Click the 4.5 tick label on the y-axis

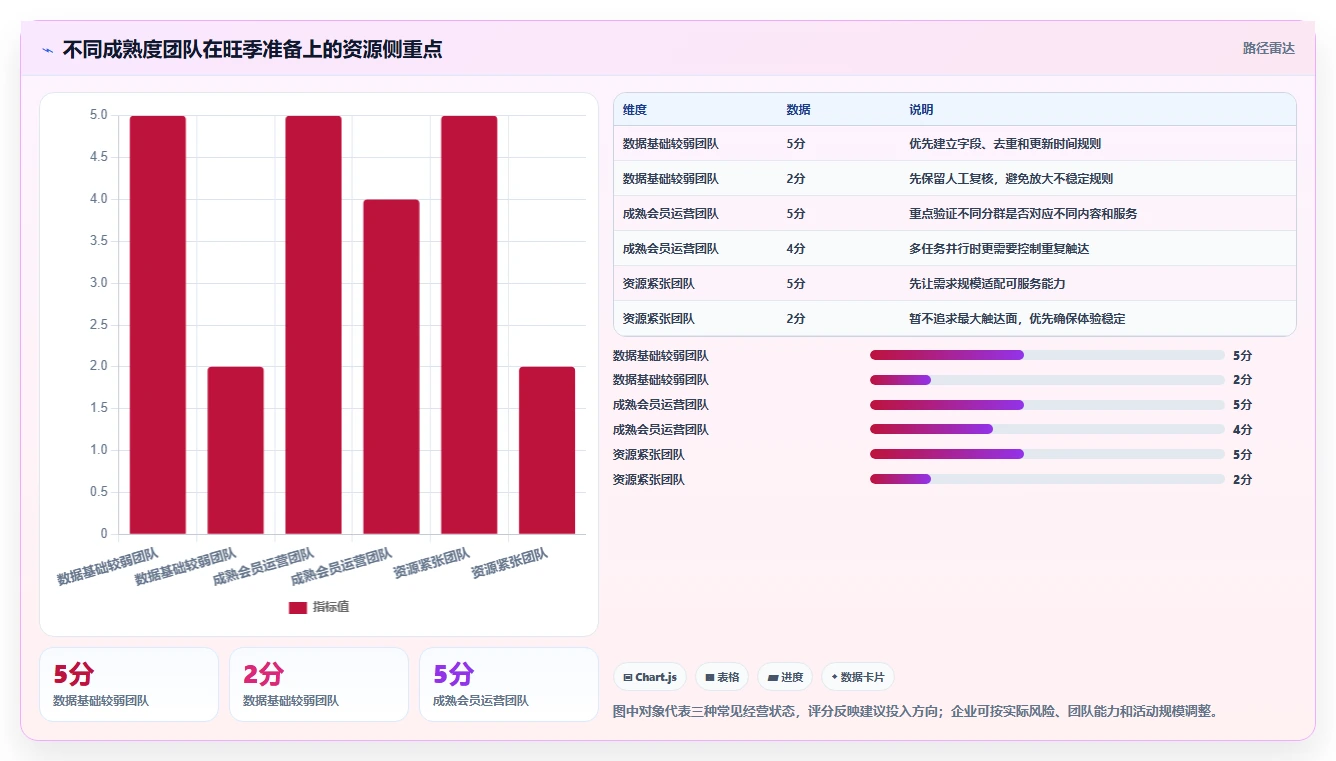98,157
